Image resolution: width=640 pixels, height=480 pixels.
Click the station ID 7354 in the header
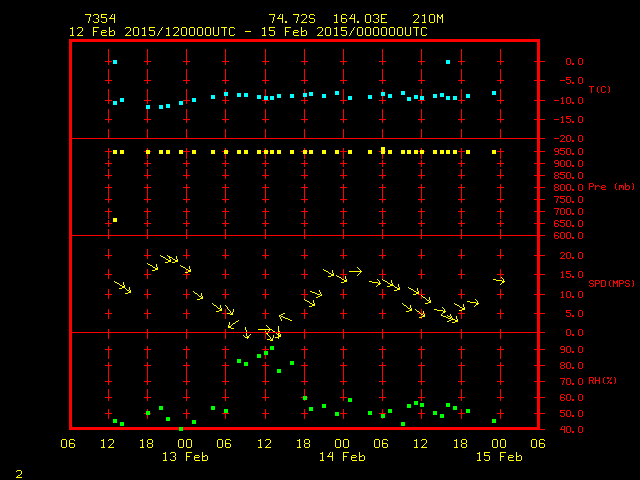tap(100, 19)
